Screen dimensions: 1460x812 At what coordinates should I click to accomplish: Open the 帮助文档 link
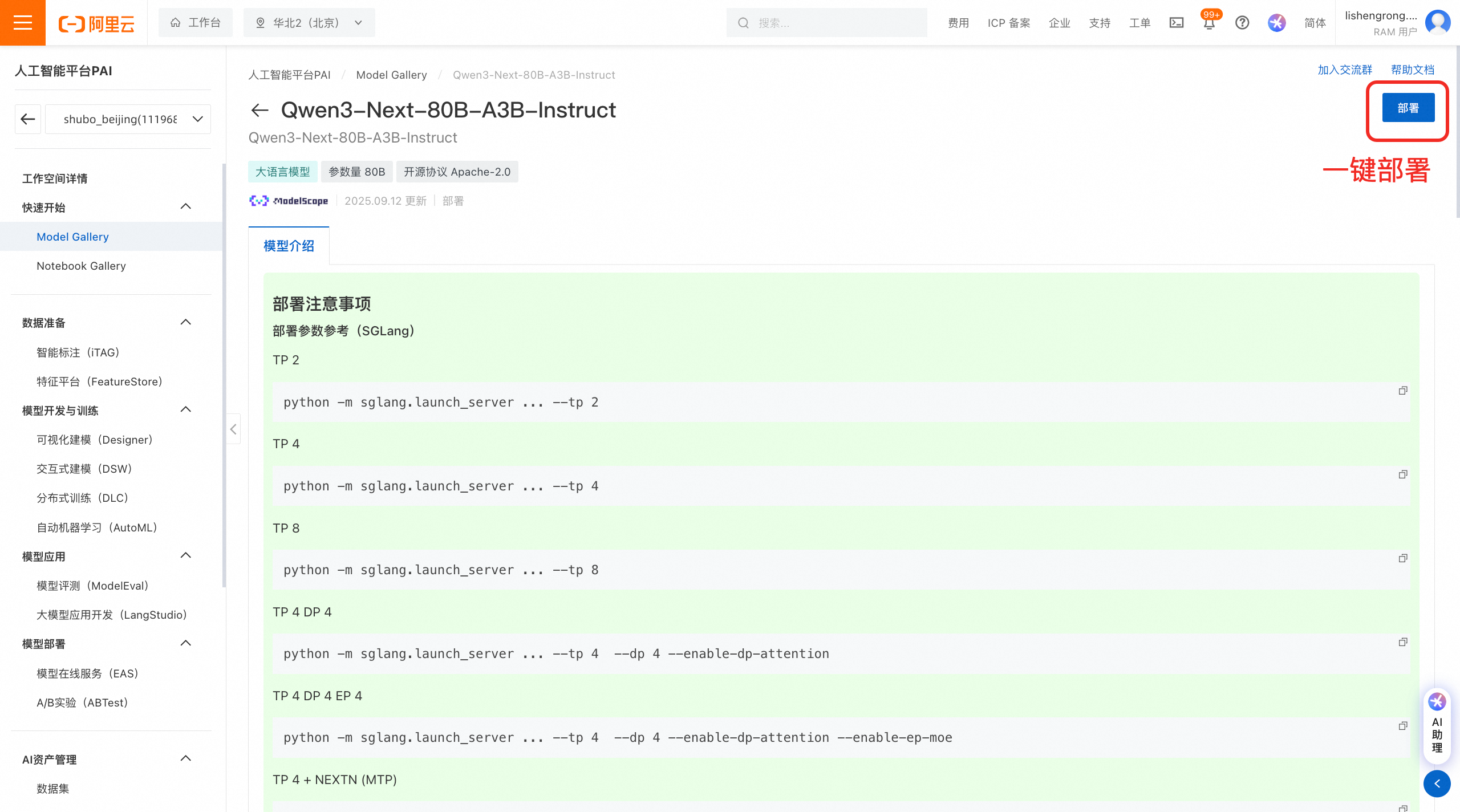(1413, 70)
